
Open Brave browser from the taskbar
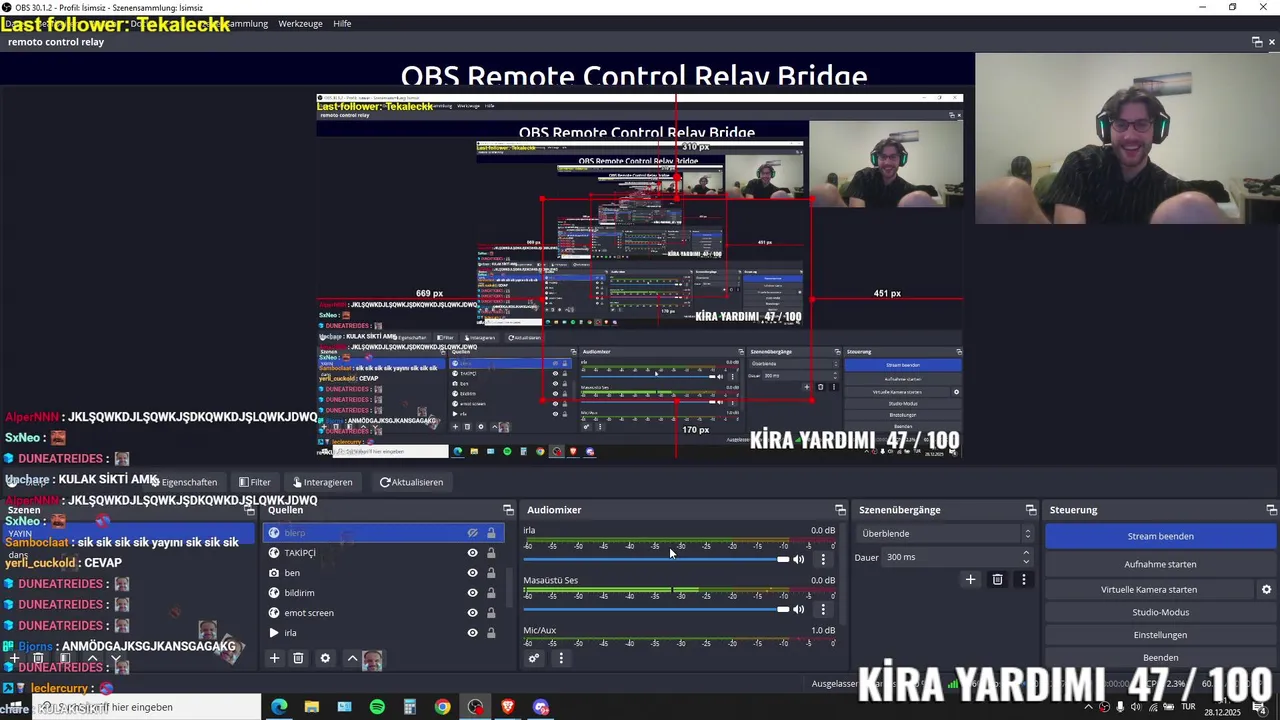[x=508, y=707]
